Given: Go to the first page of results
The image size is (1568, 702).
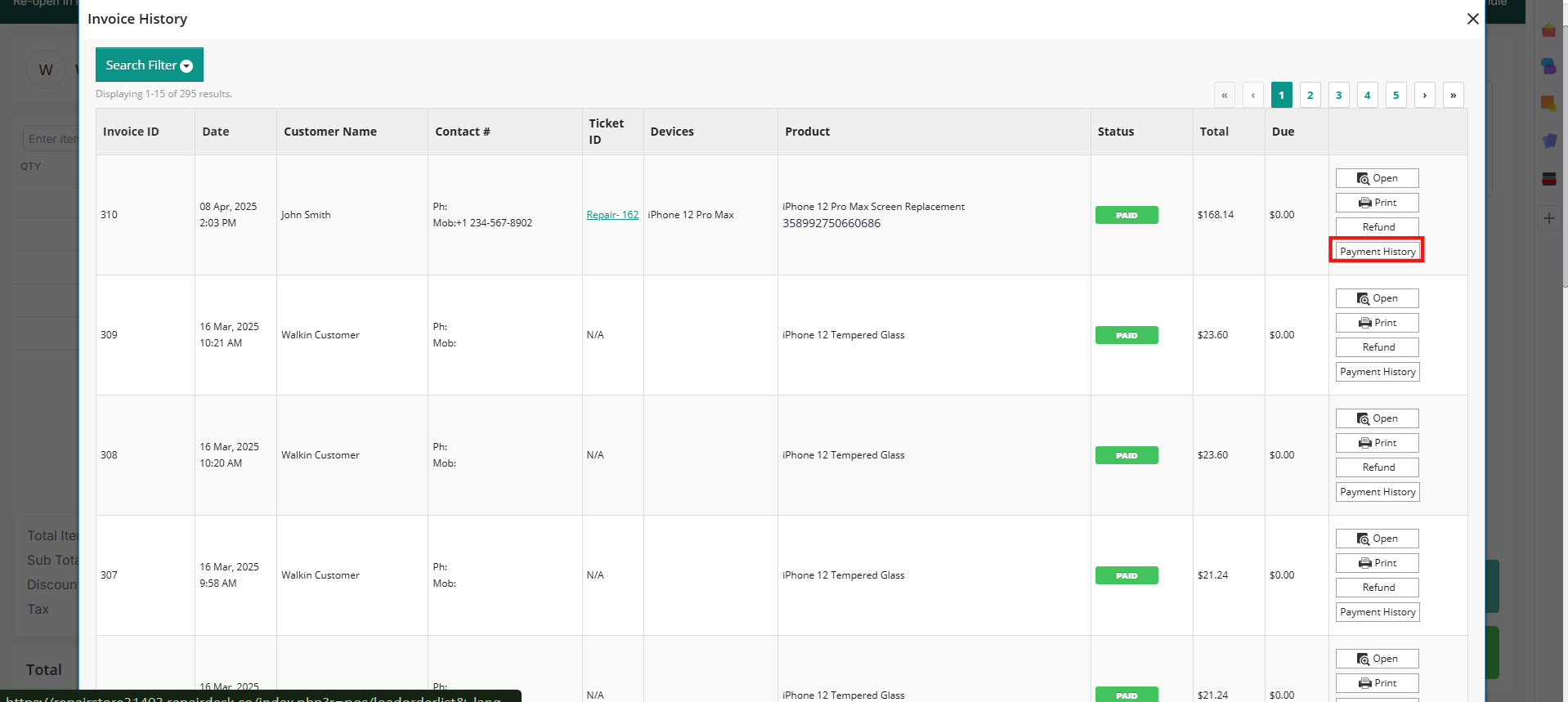Looking at the screenshot, I should [1224, 95].
